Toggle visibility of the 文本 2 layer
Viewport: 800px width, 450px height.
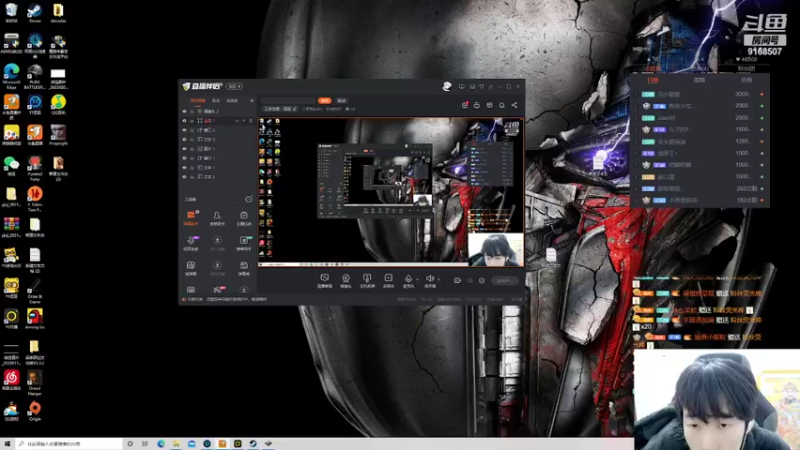click(184, 177)
